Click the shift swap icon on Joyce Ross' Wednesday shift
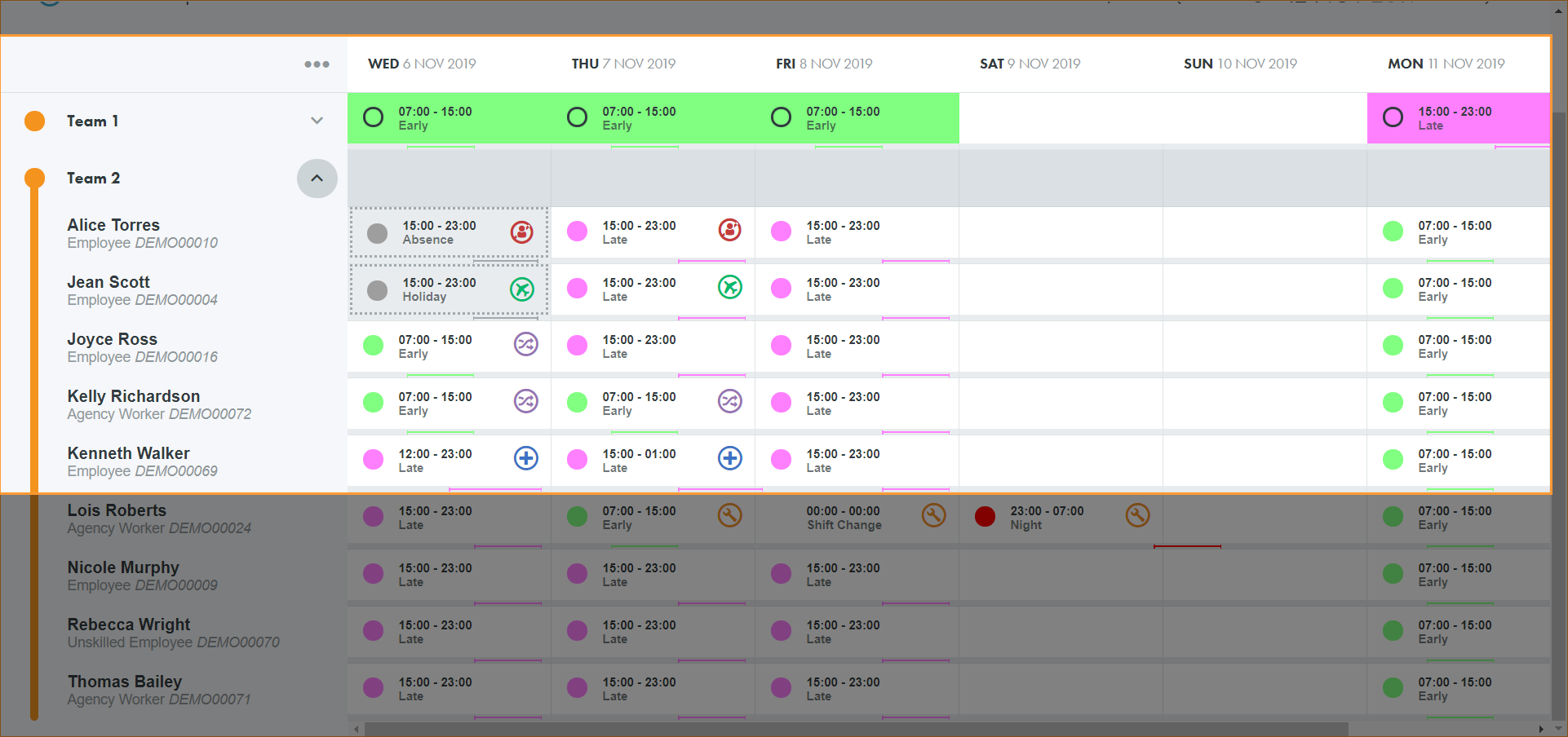Viewport: 1568px width, 737px height. [525, 345]
